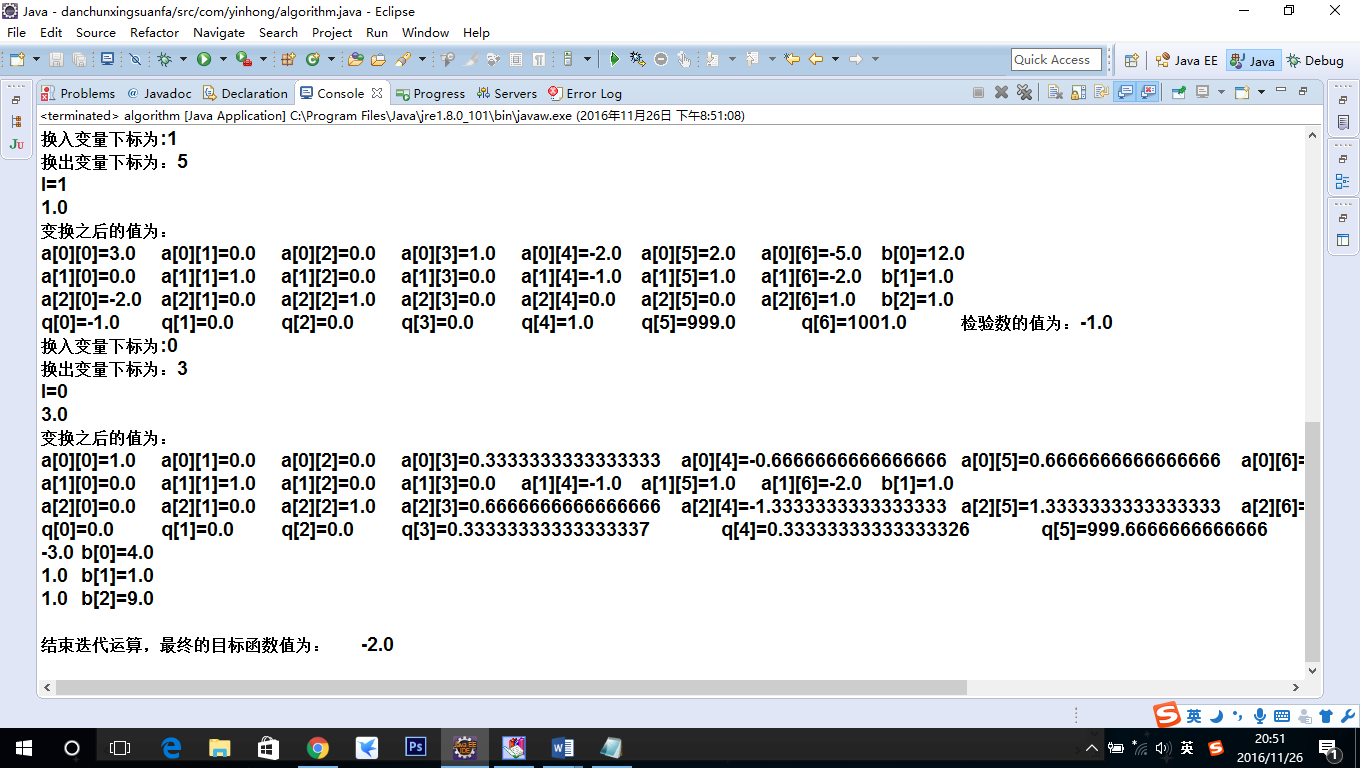Click the Open Perspective icon
Viewport: 1360px width, 768px height.
coord(1131,60)
